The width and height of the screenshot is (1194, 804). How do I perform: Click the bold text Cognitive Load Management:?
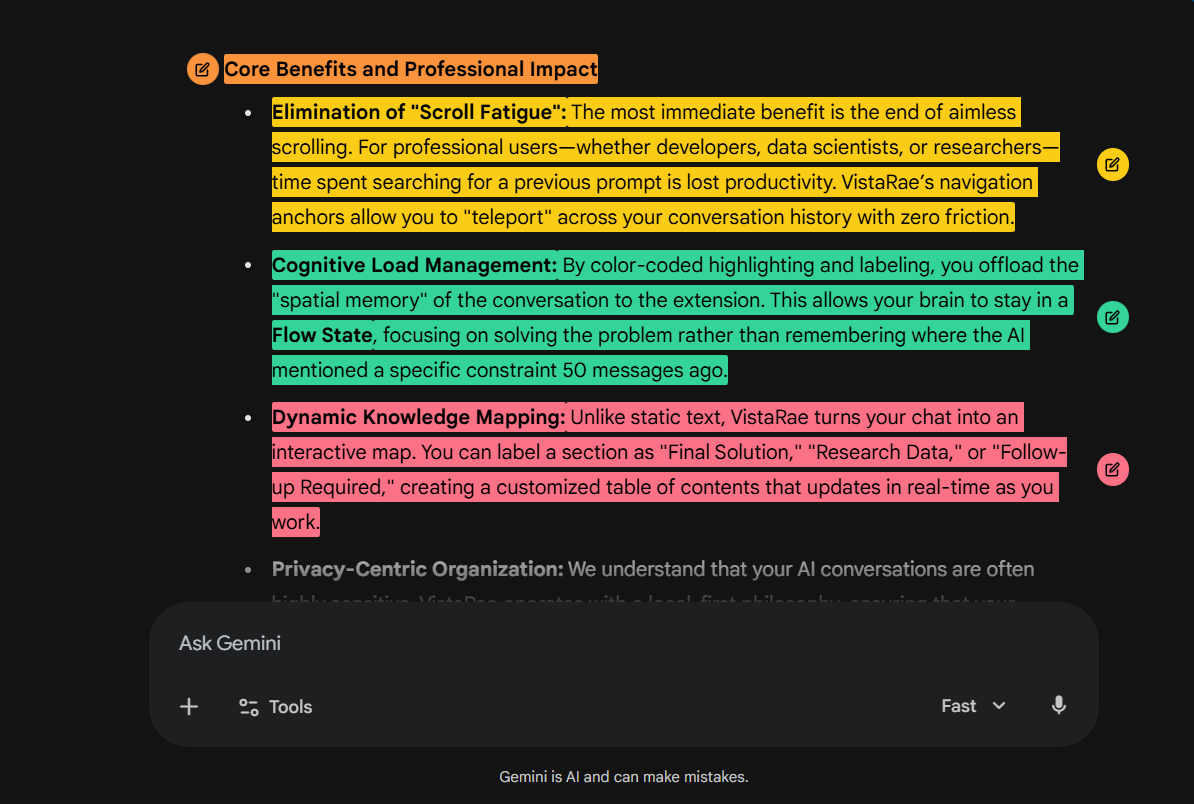pyautogui.click(x=414, y=265)
